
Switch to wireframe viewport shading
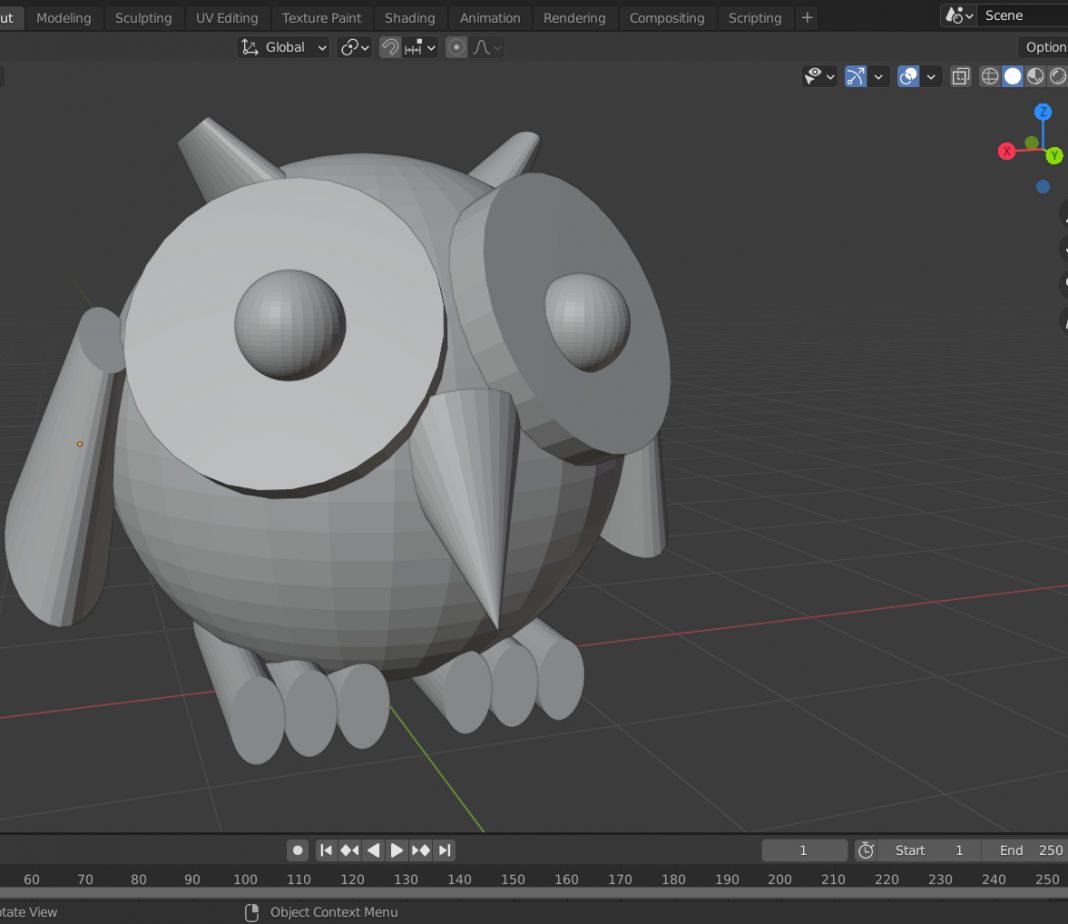[990, 77]
